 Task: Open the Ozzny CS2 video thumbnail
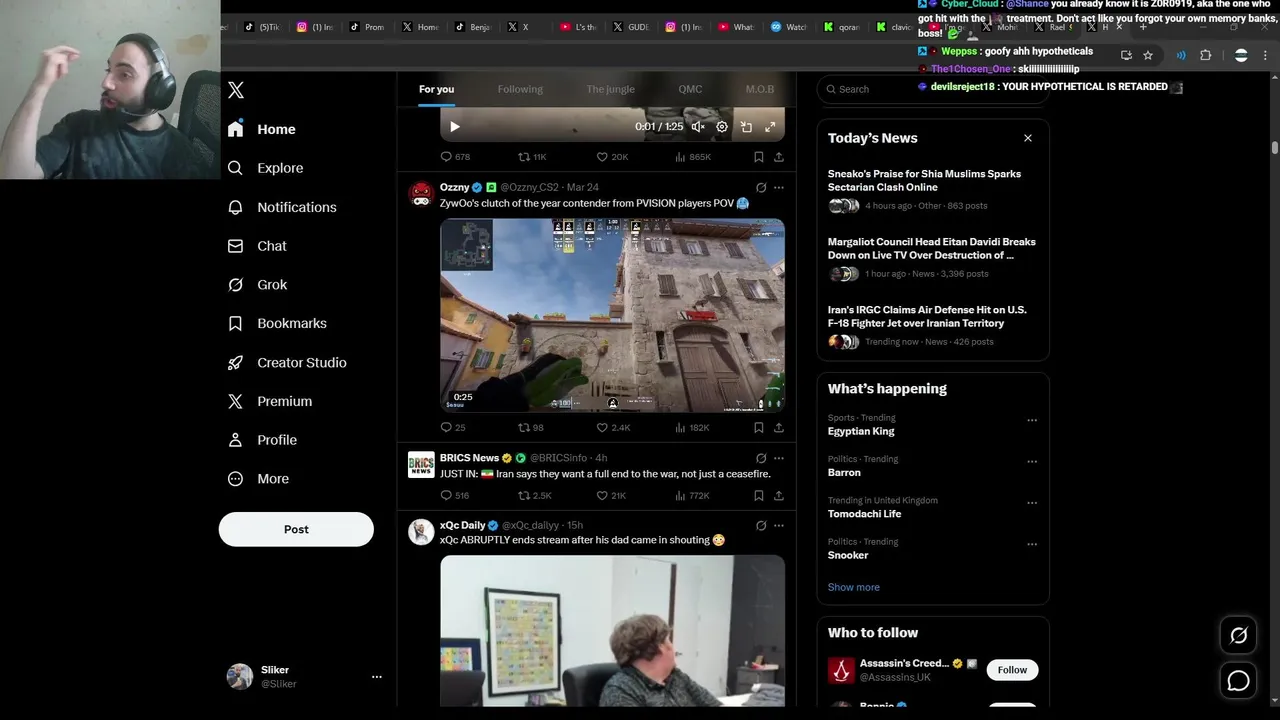[612, 315]
